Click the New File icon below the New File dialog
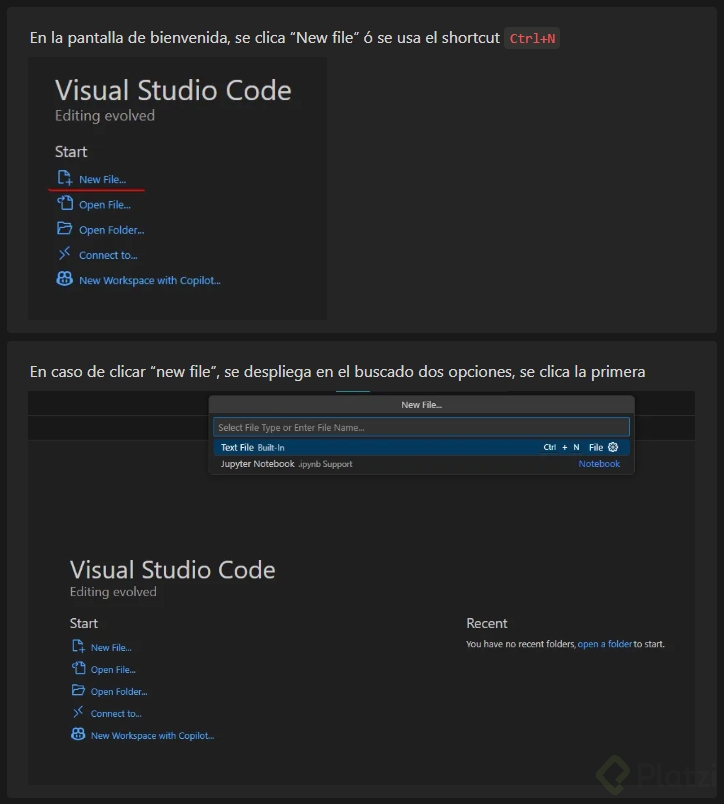 [x=78, y=647]
